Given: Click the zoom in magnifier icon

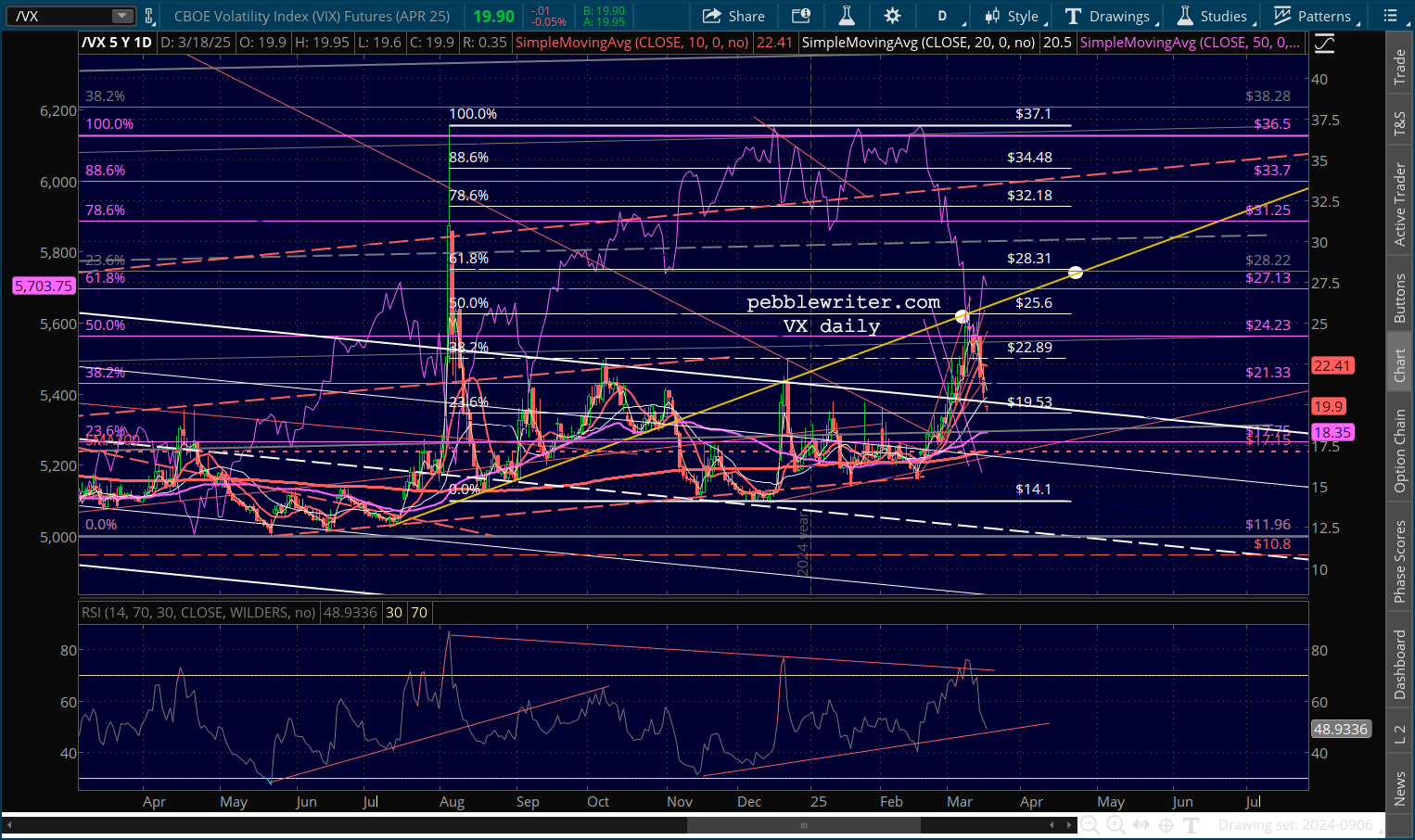Looking at the screenshot, I should click(x=1115, y=825).
